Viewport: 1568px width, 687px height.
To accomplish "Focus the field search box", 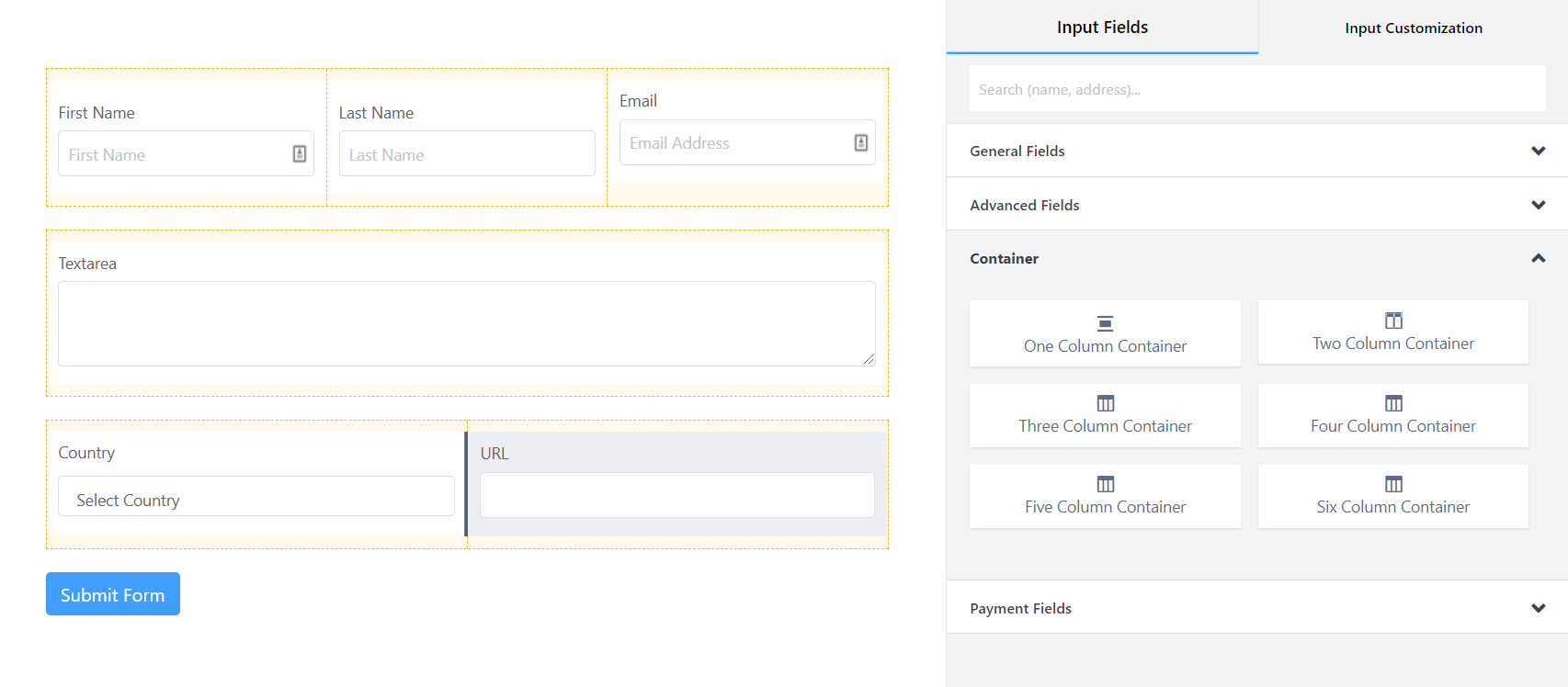I will 1256,89.
